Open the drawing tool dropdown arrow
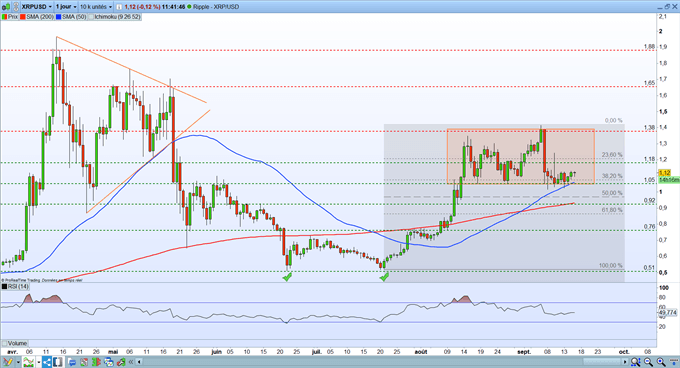Screen dimensions: 680x368 click(18, 362)
